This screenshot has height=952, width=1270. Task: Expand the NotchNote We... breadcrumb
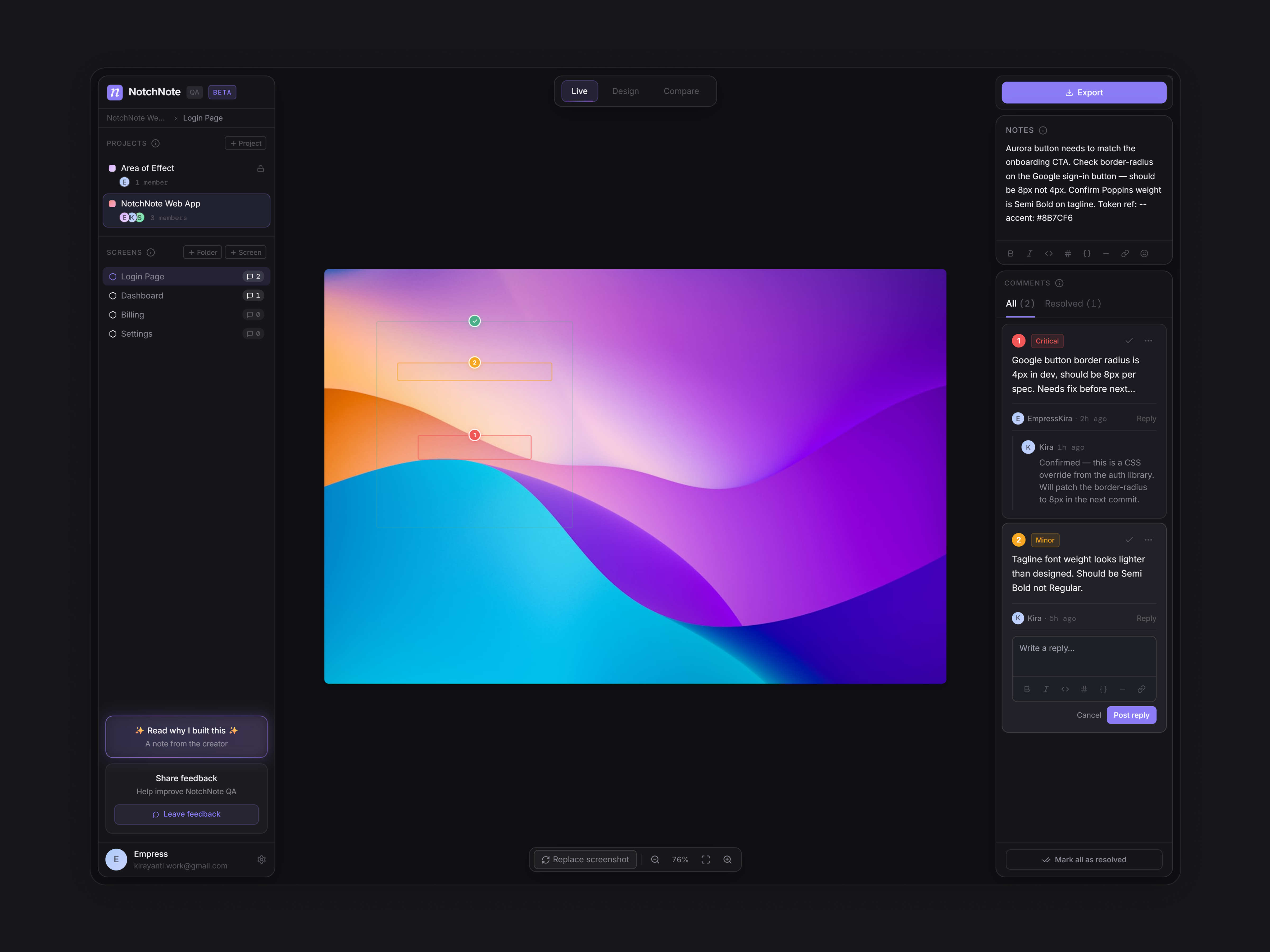(135, 118)
